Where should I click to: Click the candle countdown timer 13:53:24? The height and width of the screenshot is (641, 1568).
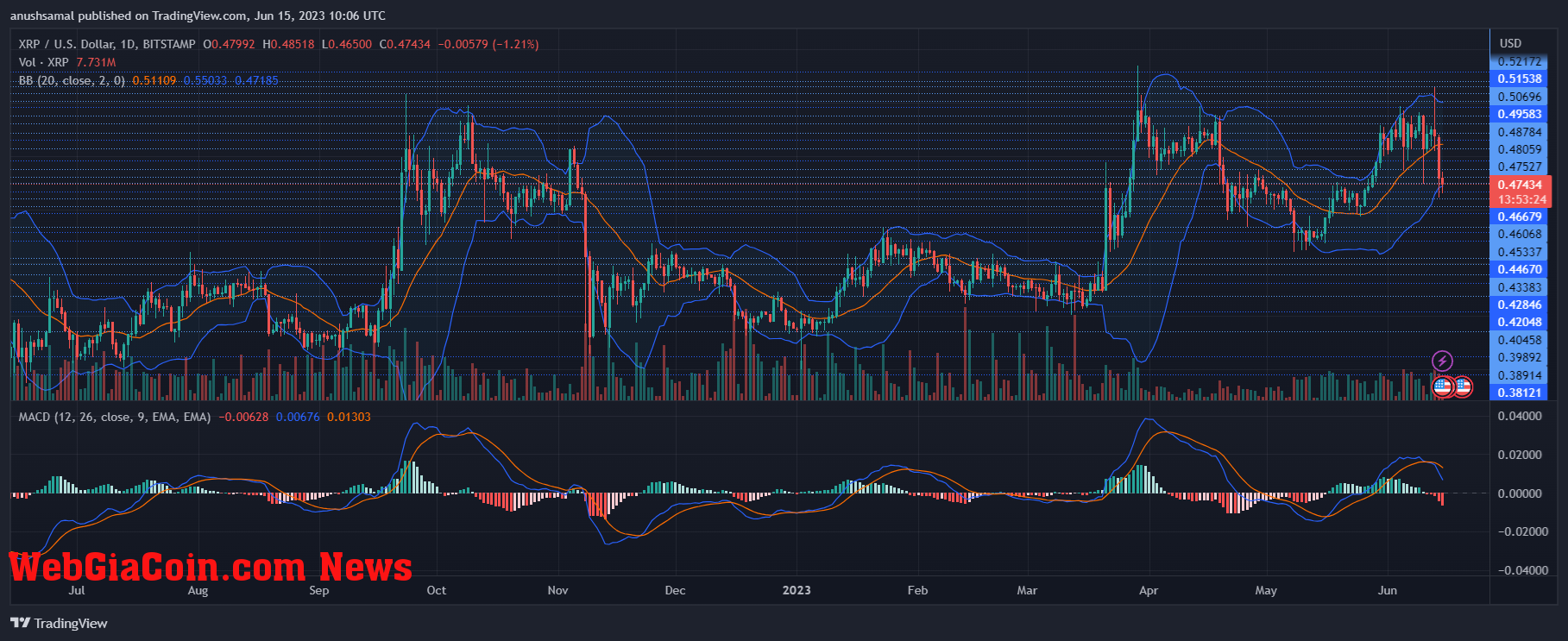(1520, 199)
